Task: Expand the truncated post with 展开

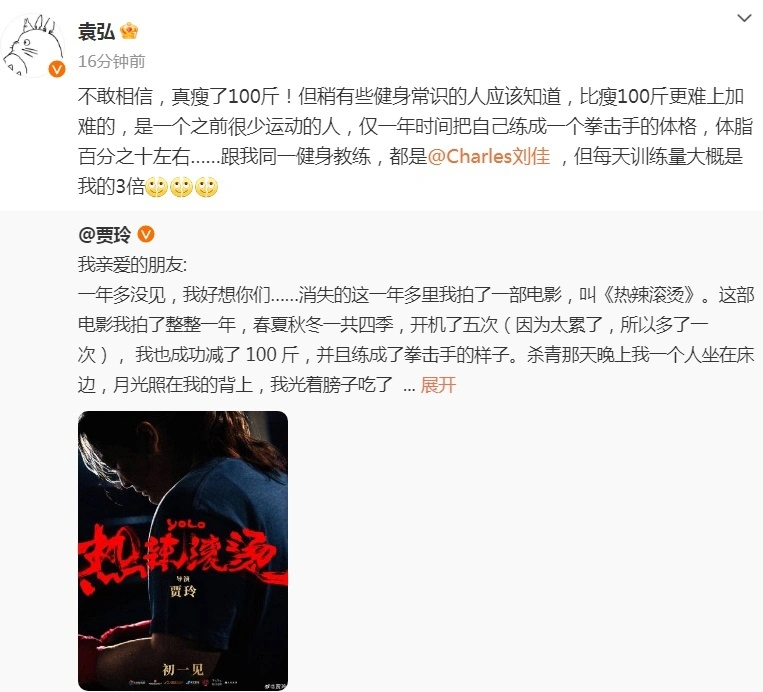Action: point(438,385)
